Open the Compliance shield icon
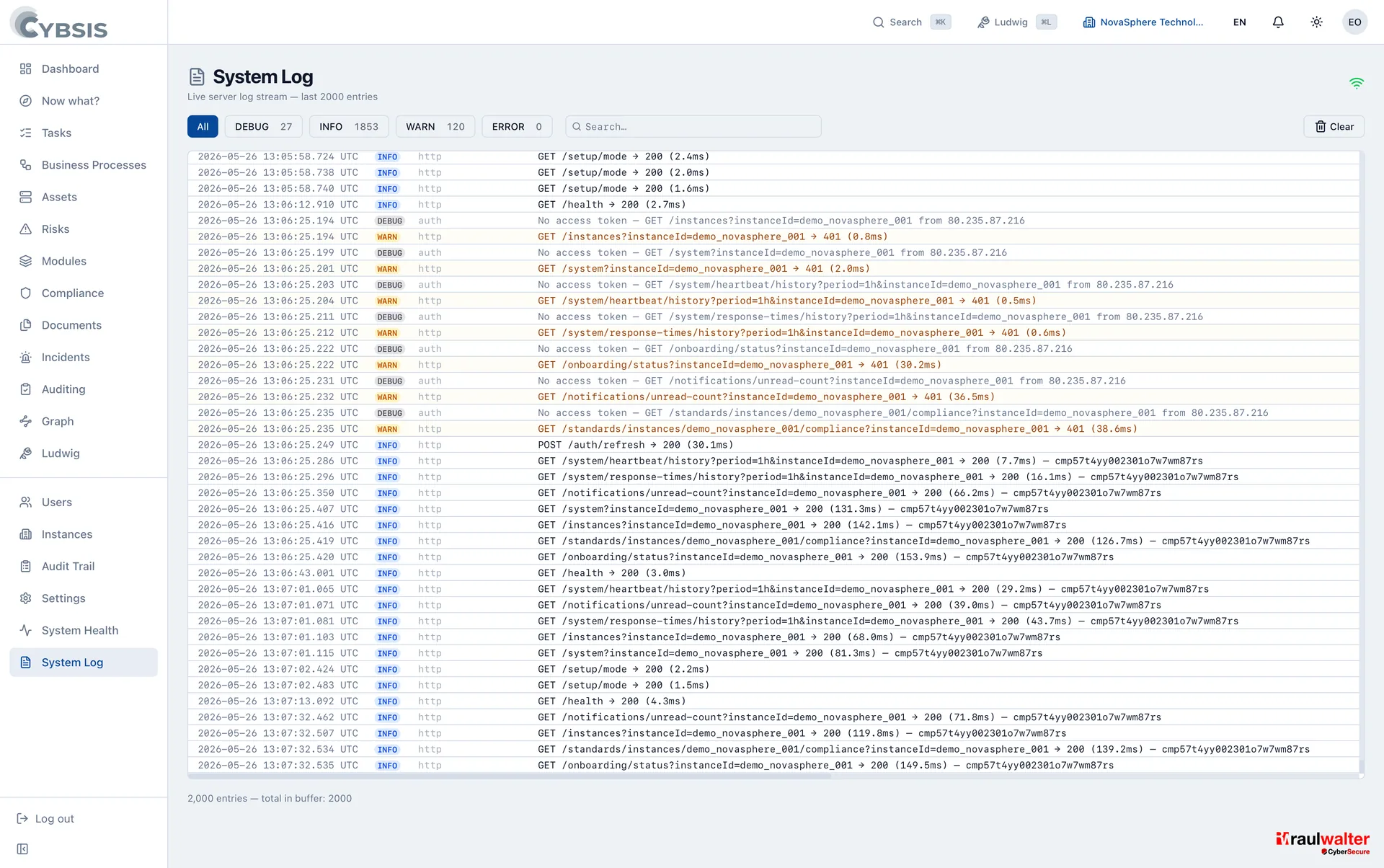This screenshot has height=868, width=1384. (x=26, y=293)
